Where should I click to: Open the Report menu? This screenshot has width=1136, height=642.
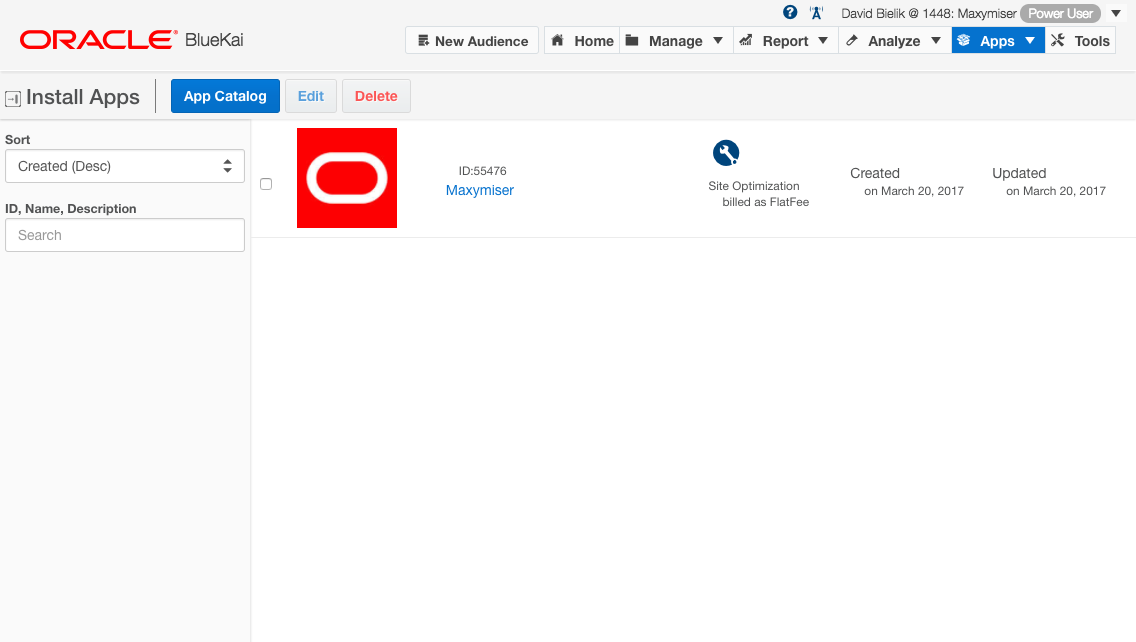[x=785, y=41]
